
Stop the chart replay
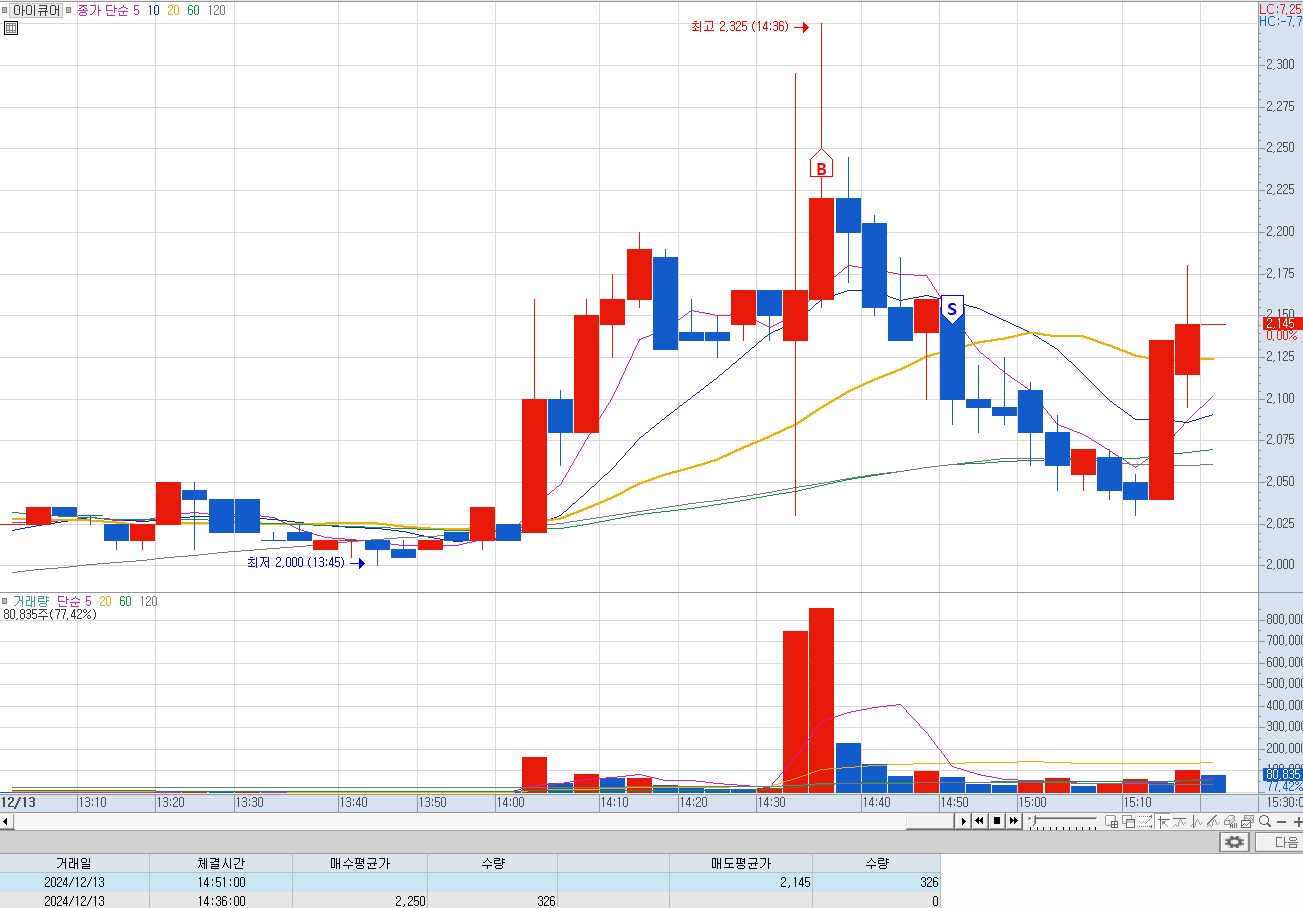coord(997,821)
